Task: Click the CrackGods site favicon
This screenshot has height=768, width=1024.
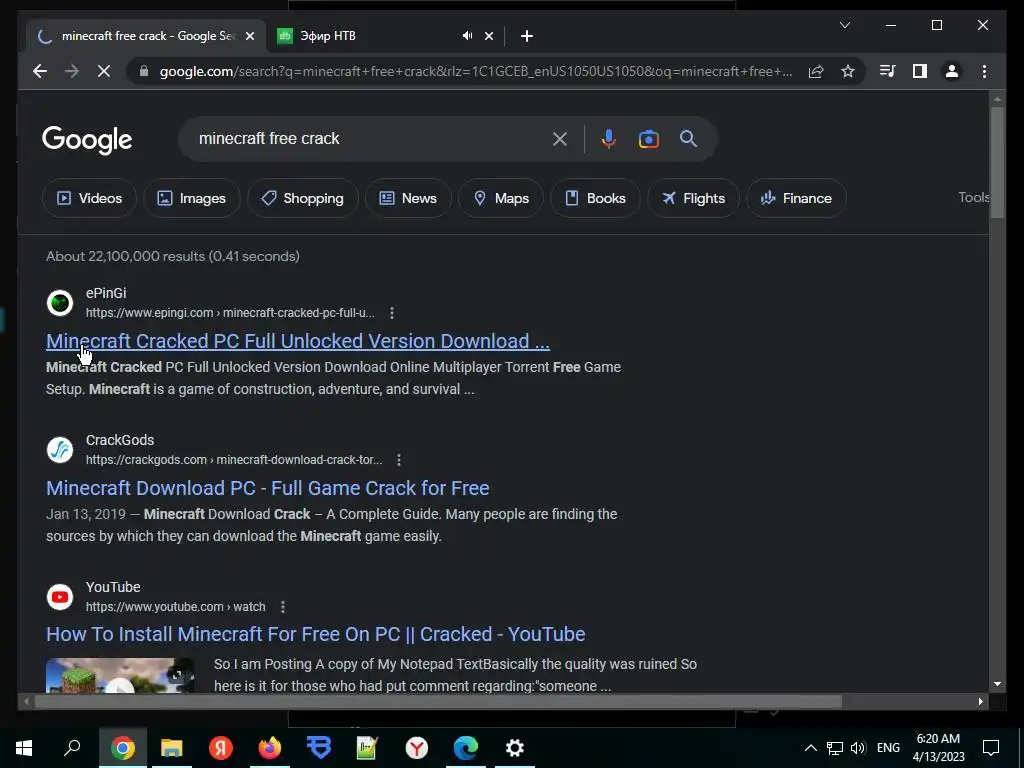Action: tap(60, 450)
